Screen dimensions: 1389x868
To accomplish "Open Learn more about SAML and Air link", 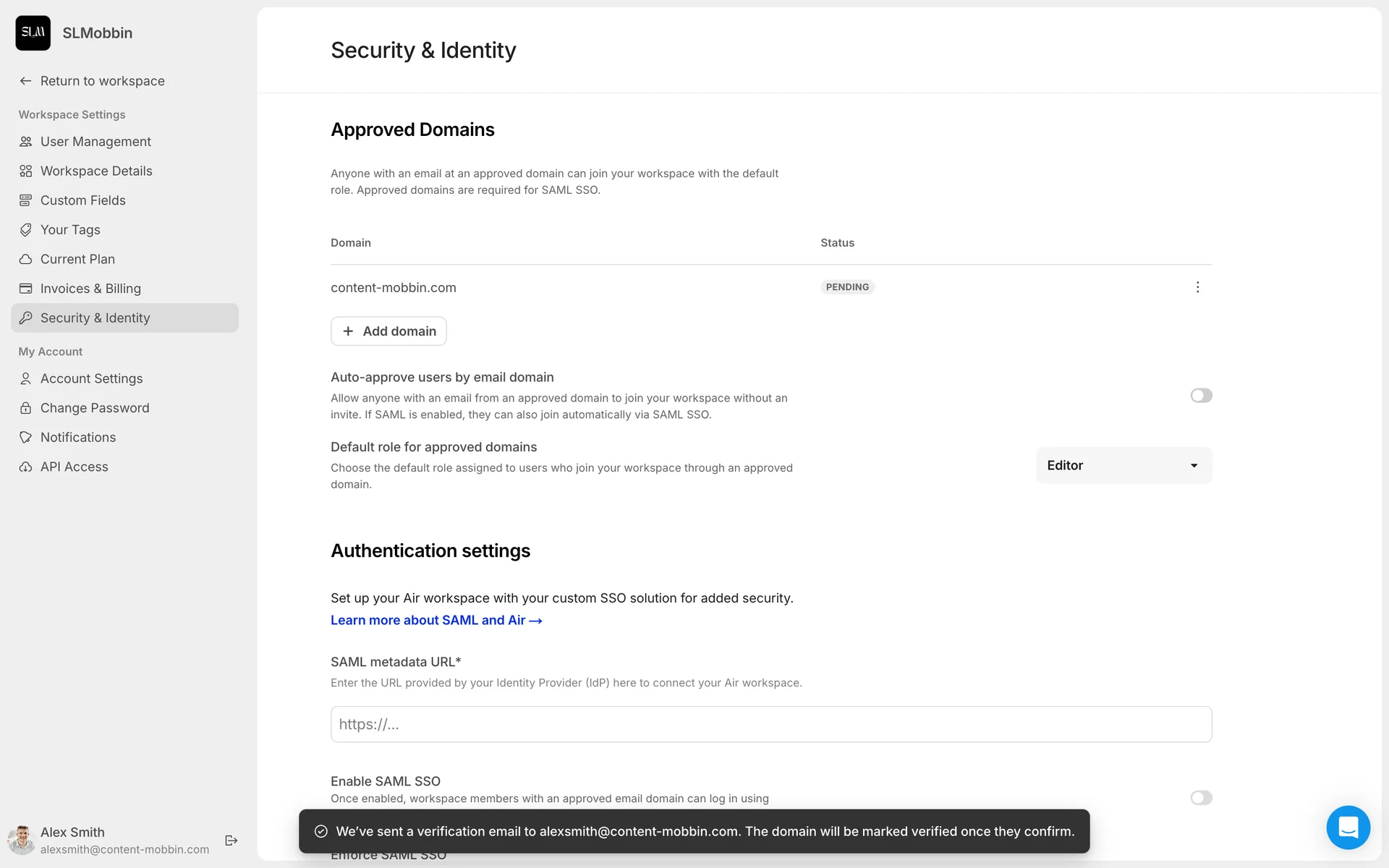I will 436,620.
